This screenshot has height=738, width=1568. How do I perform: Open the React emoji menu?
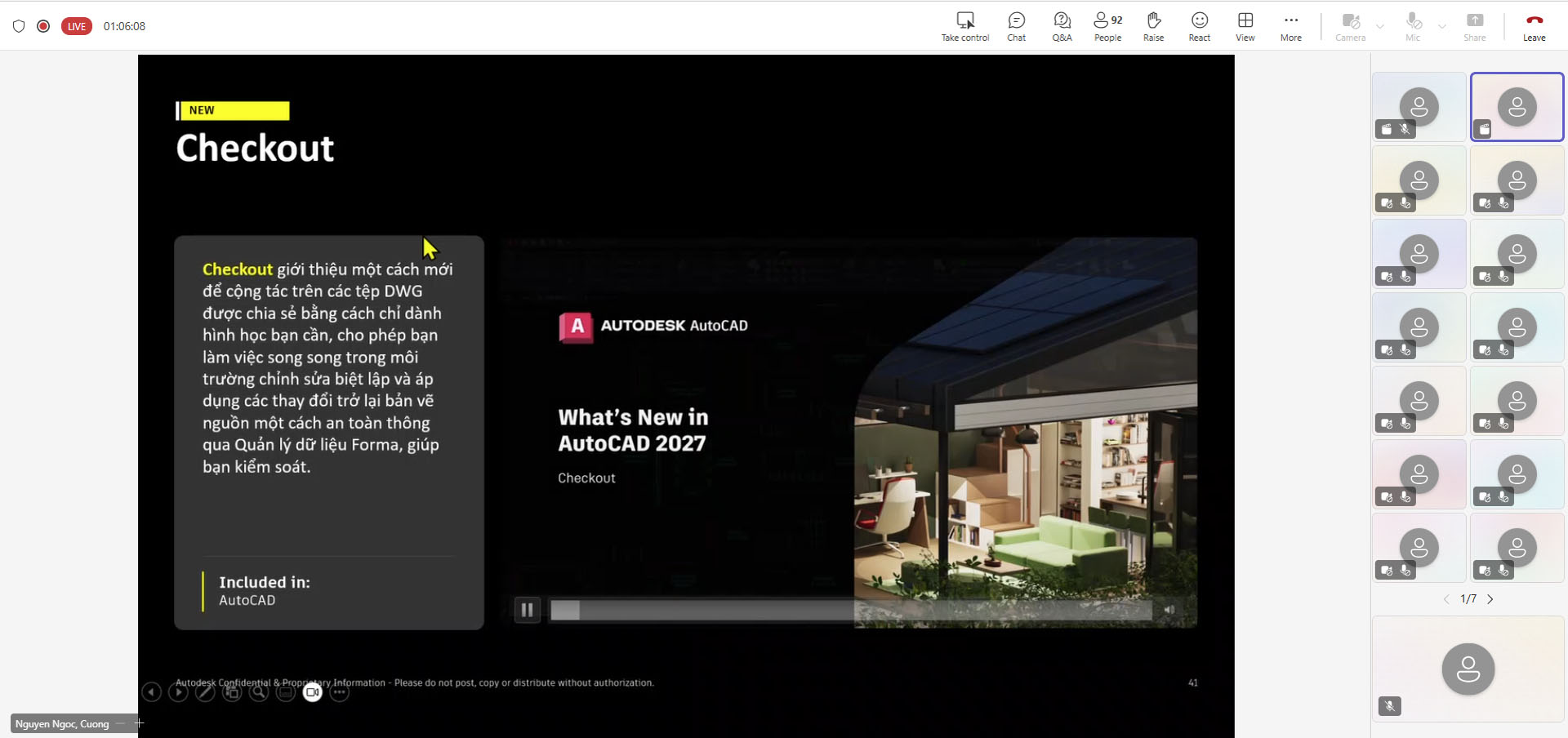coord(1199,26)
